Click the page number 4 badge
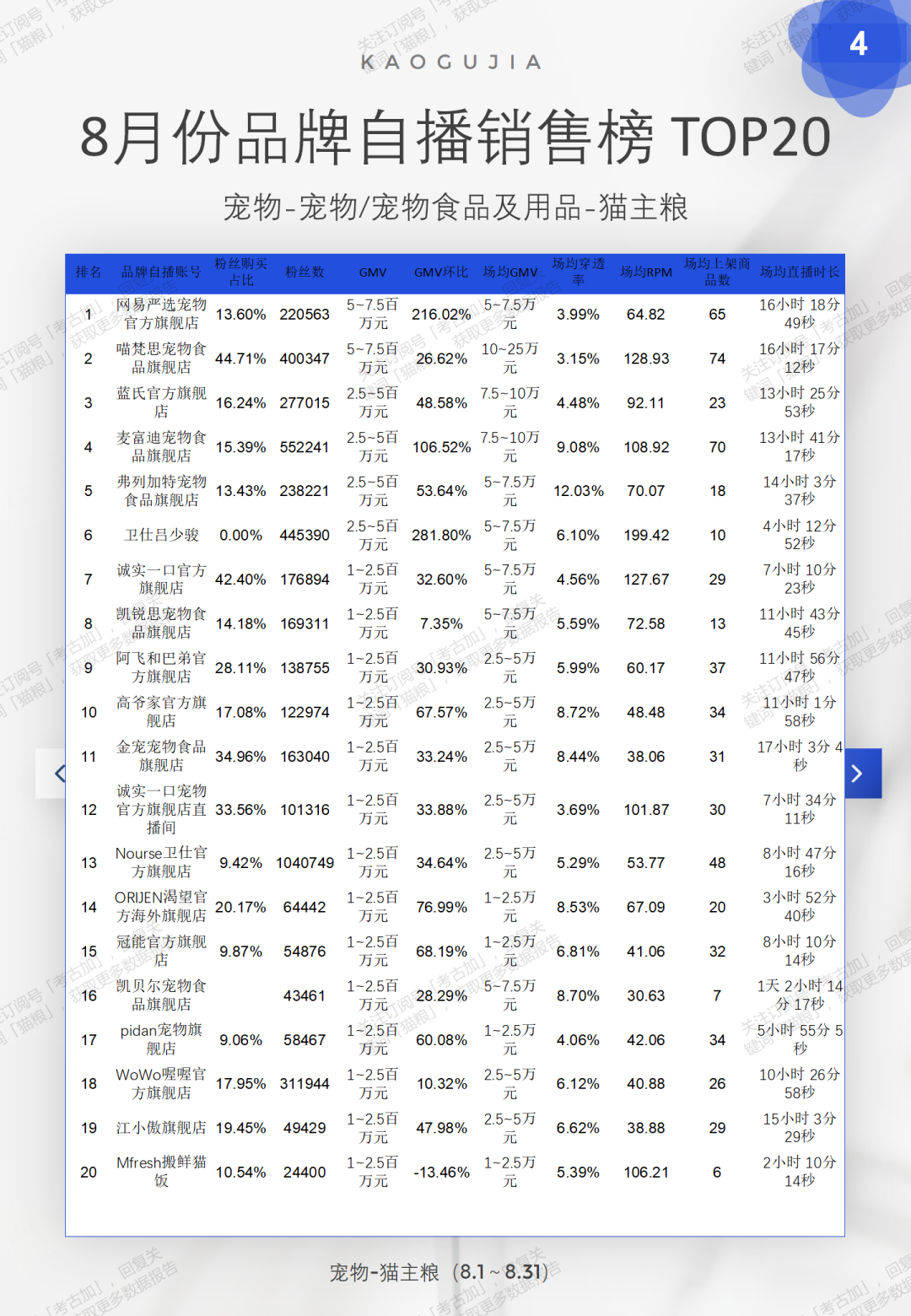The height and width of the screenshot is (1316, 911). pyautogui.click(x=858, y=44)
